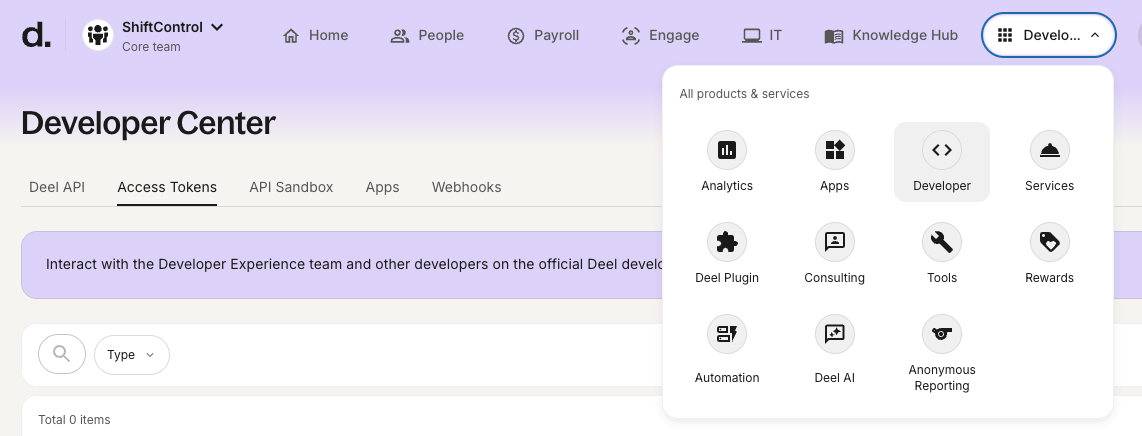Open Anonymous Reporting whistle icon
The image size is (1142, 436).
click(x=941, y=334)
